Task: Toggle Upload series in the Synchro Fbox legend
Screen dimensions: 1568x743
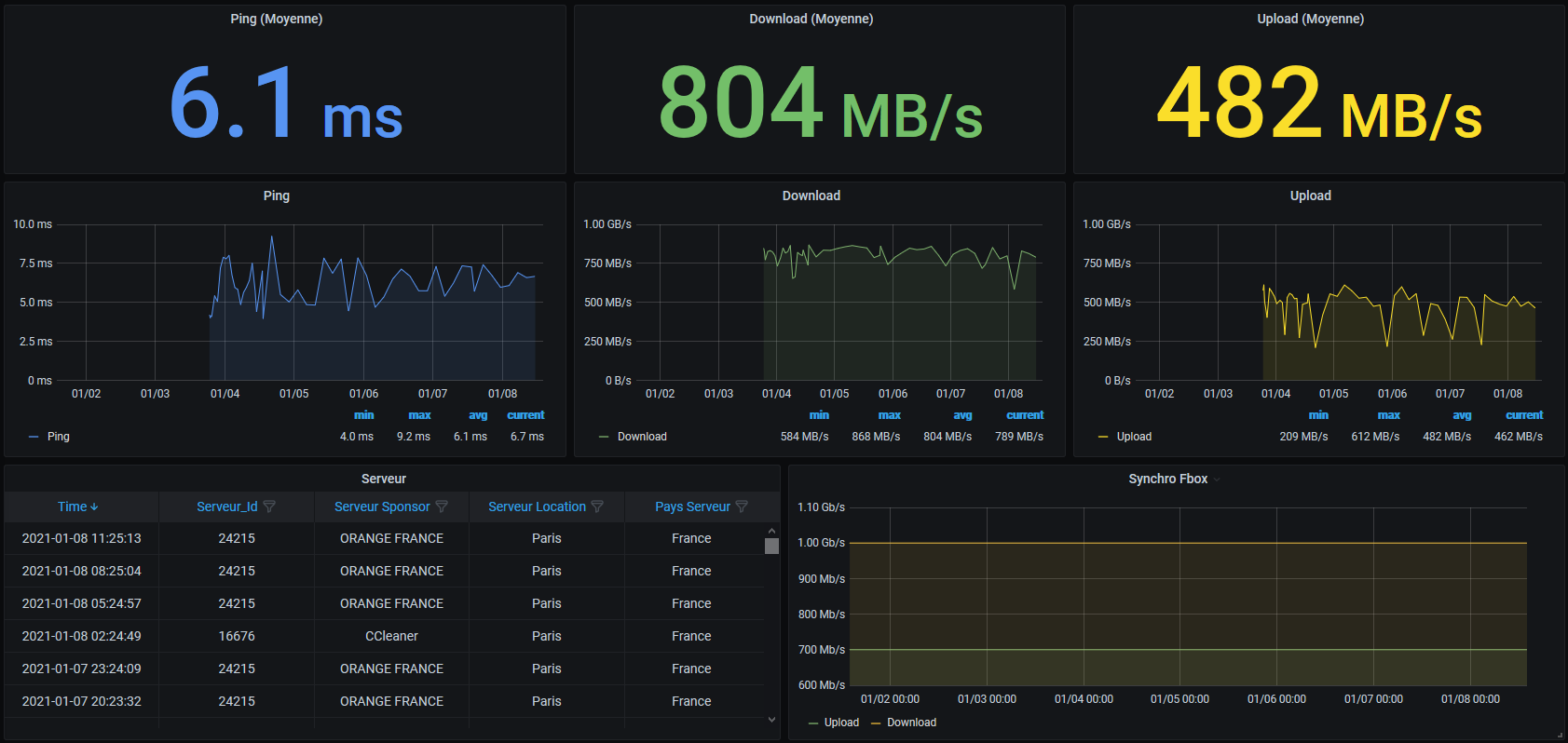Action: (x=840, y=723)
